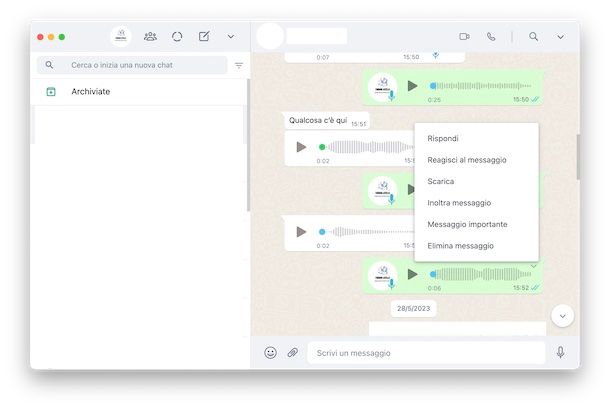Jump to latest messages with round arrow button

[563, 316]
